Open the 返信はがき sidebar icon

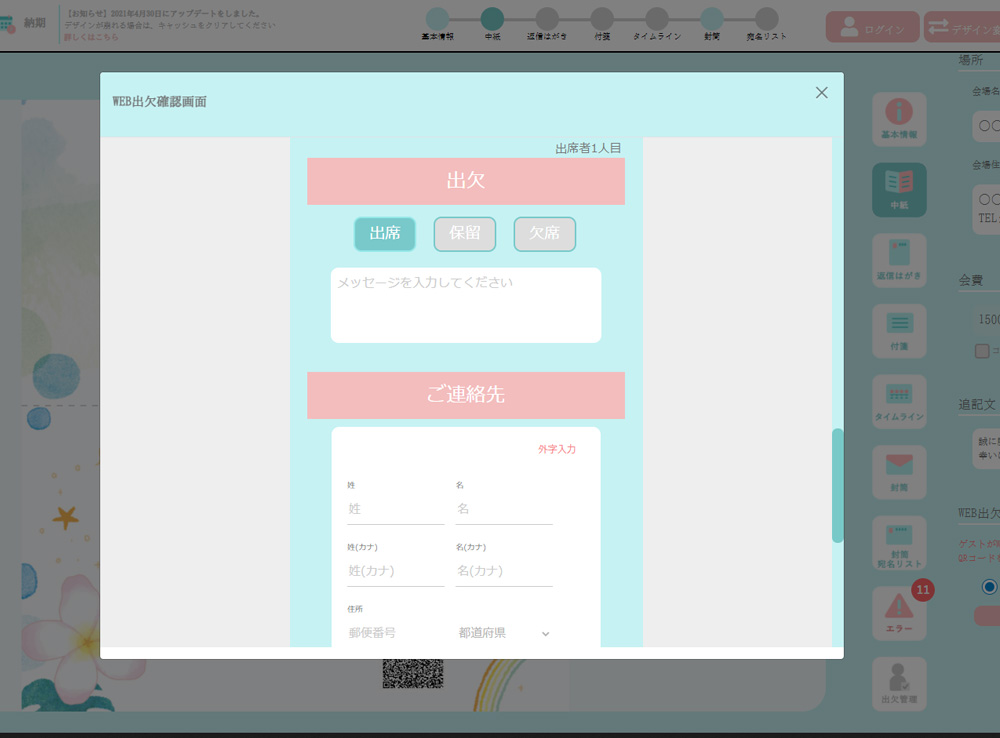tap(899, 260)
